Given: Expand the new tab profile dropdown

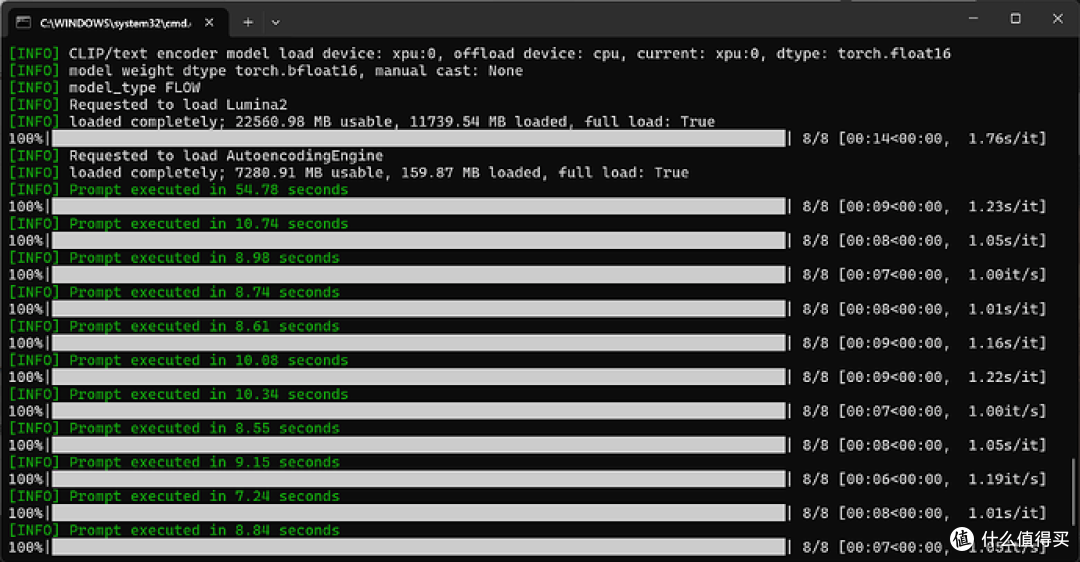Looking at the screenshot, I should tap(276, 23).
